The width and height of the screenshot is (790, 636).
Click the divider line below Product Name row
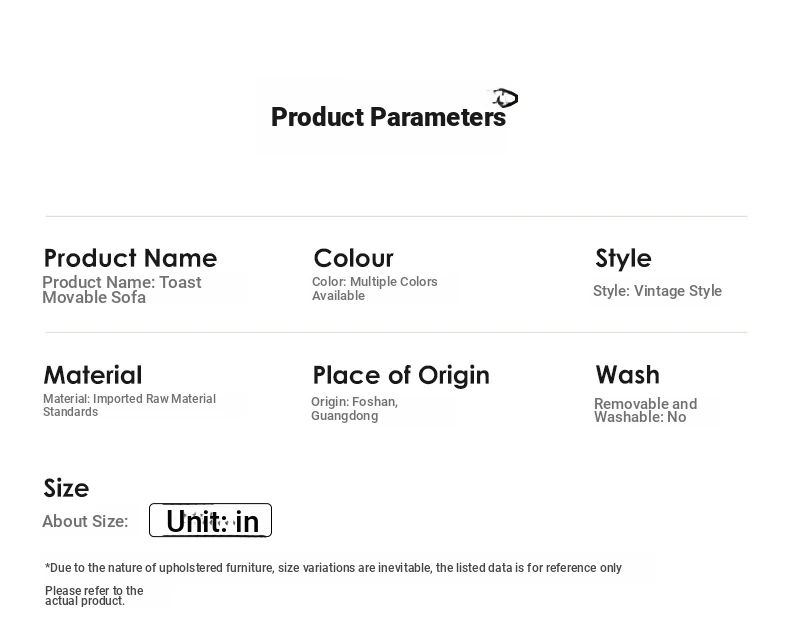pyautogui.click(x=396, y=332)
